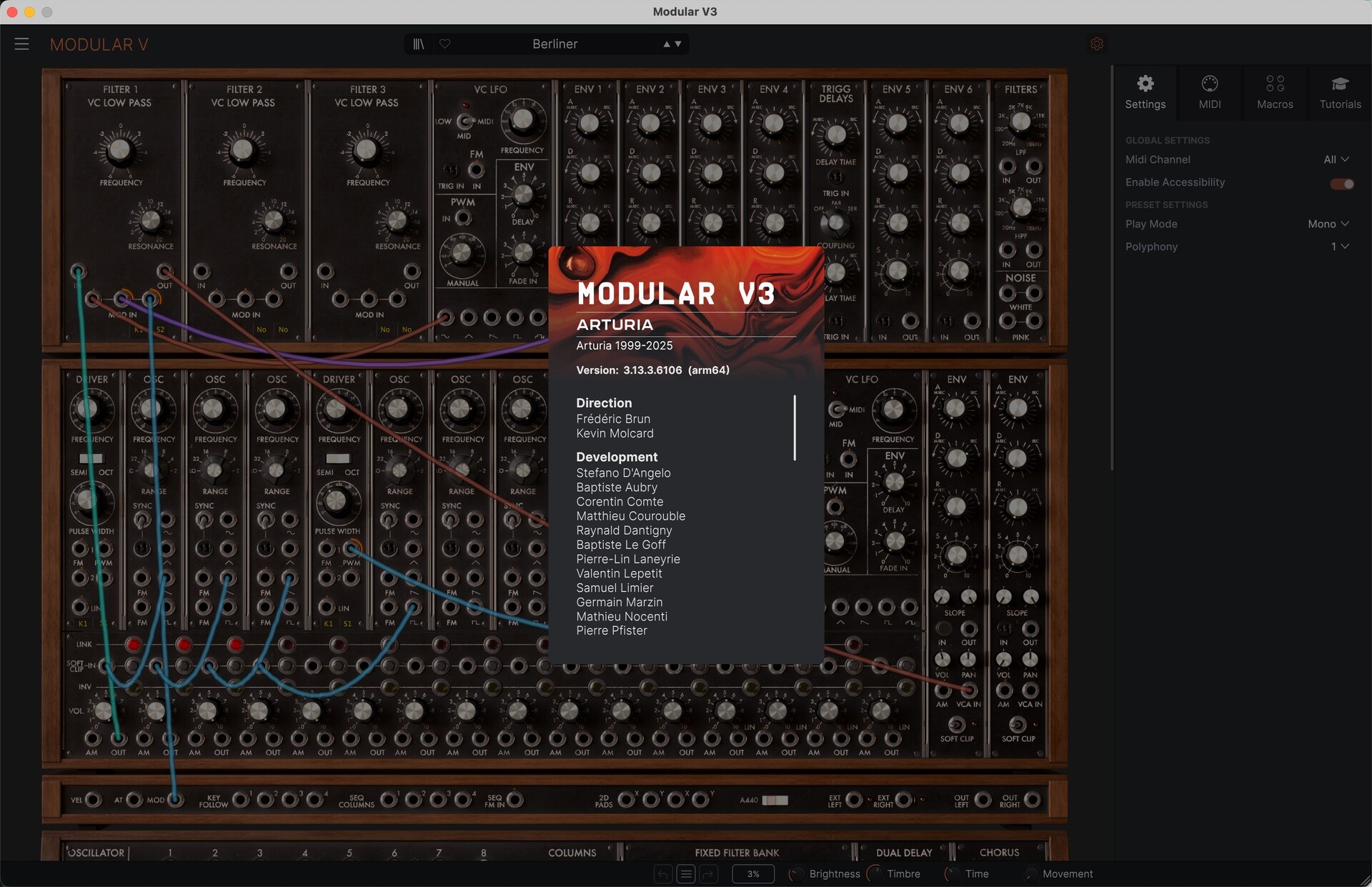Click the Brightness macro knob
1372x887 pixels.
pyautogui.click(x=796, y=874)
